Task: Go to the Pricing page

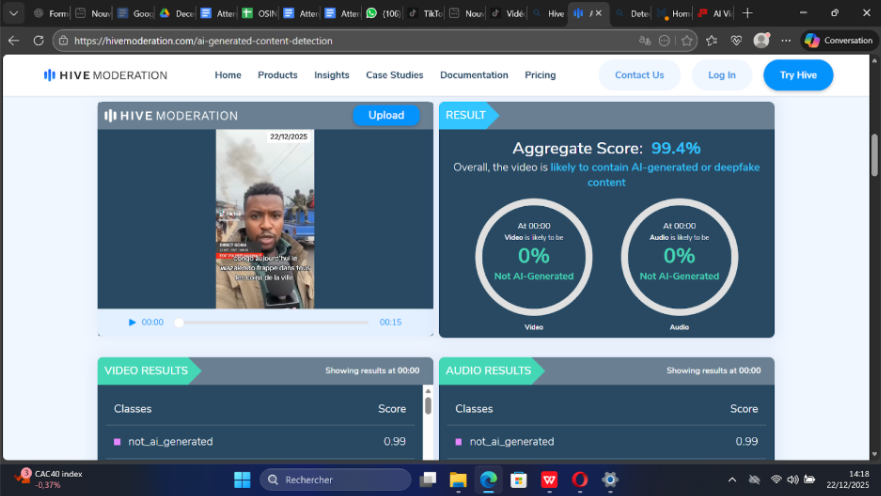Action: [x=540, y=75]
